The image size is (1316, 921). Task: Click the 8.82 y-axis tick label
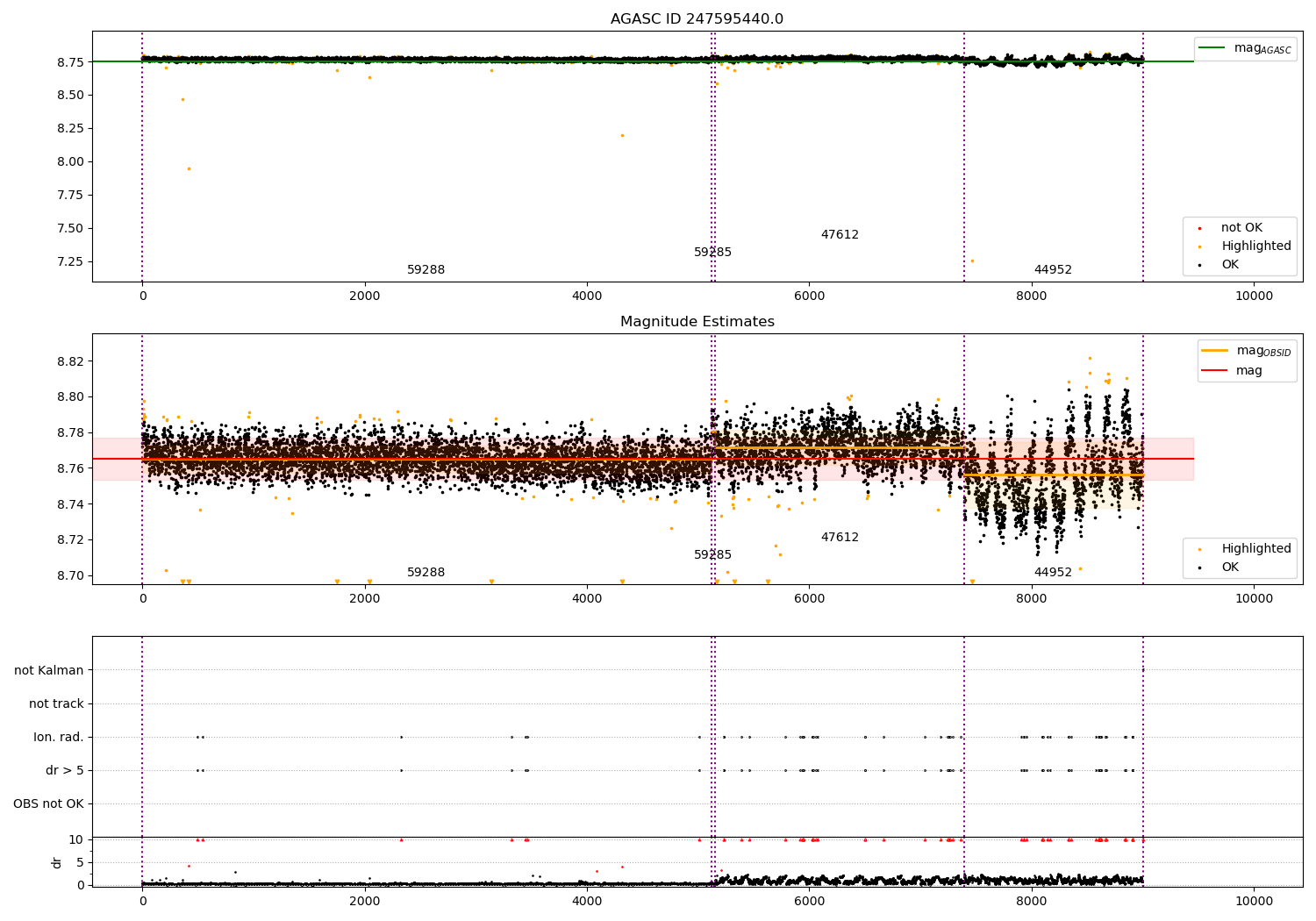(71, 361)
